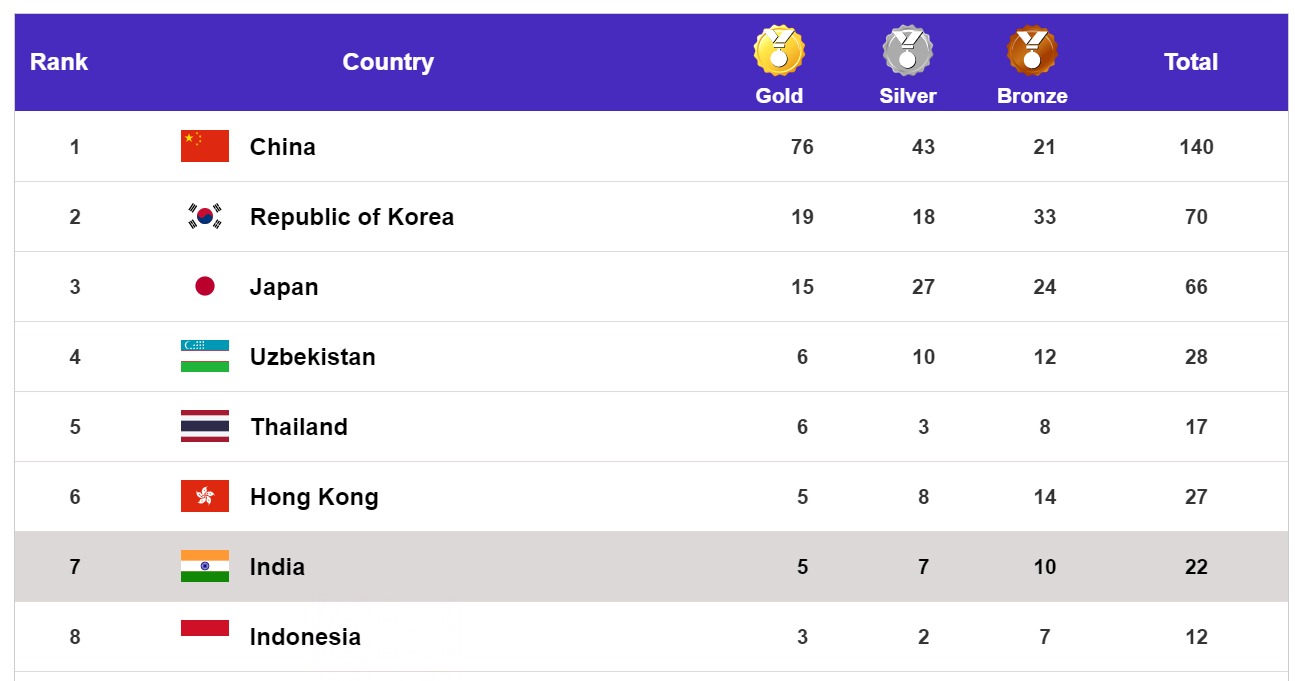The image size is (1295, 681).
Task: Click the China flag icon
Action: tap(205, 146)
